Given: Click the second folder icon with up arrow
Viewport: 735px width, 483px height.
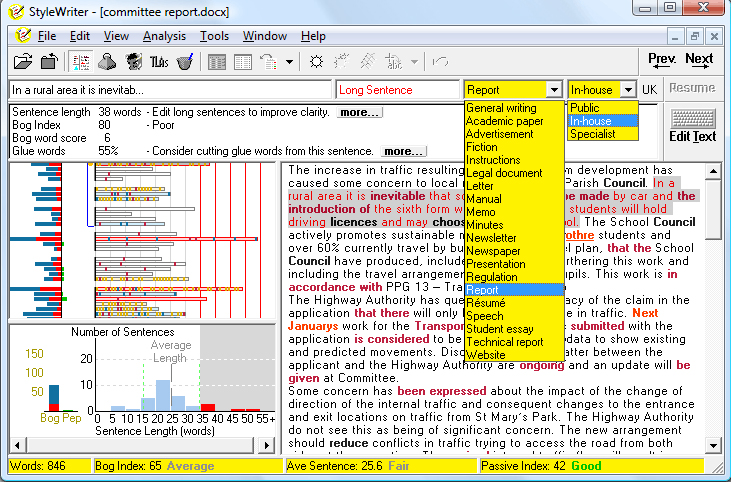Looking at the screenshot, I should 49,61.
